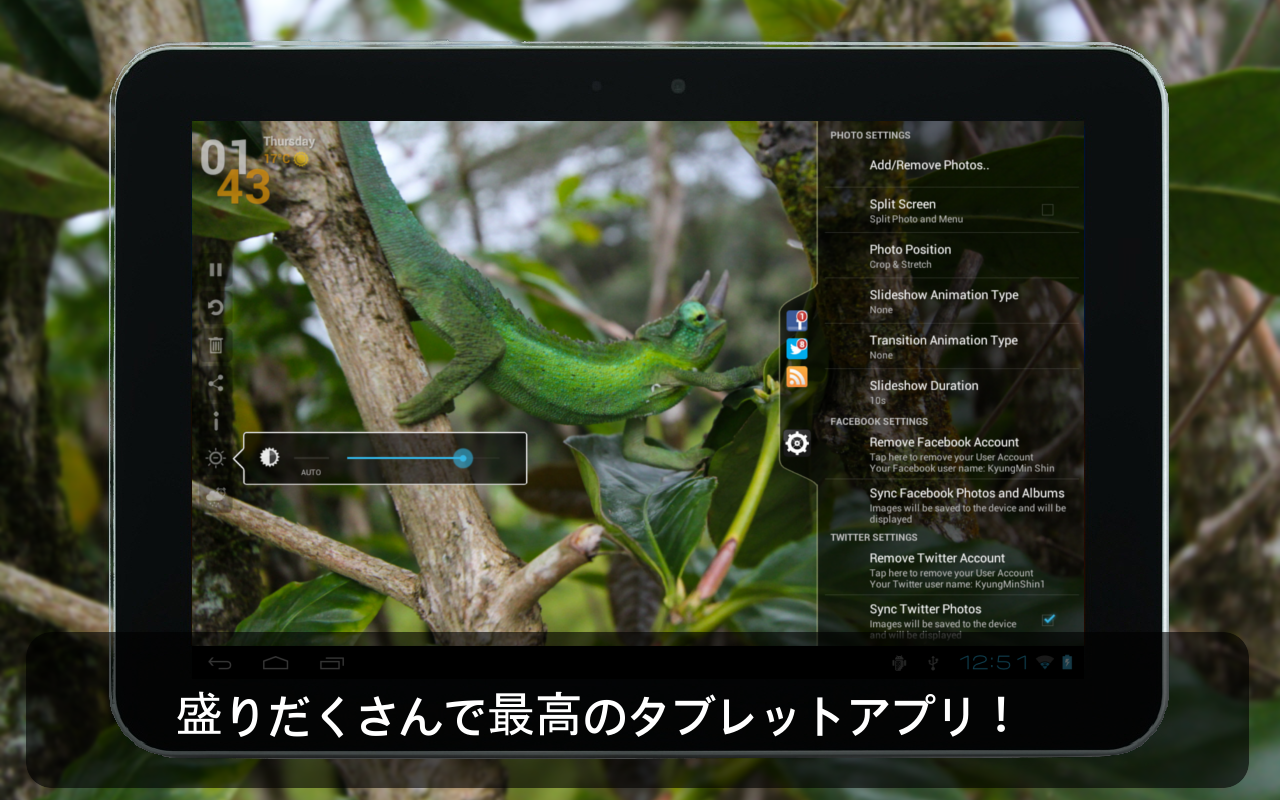Click the brightness slider handle

pos(462,458)
